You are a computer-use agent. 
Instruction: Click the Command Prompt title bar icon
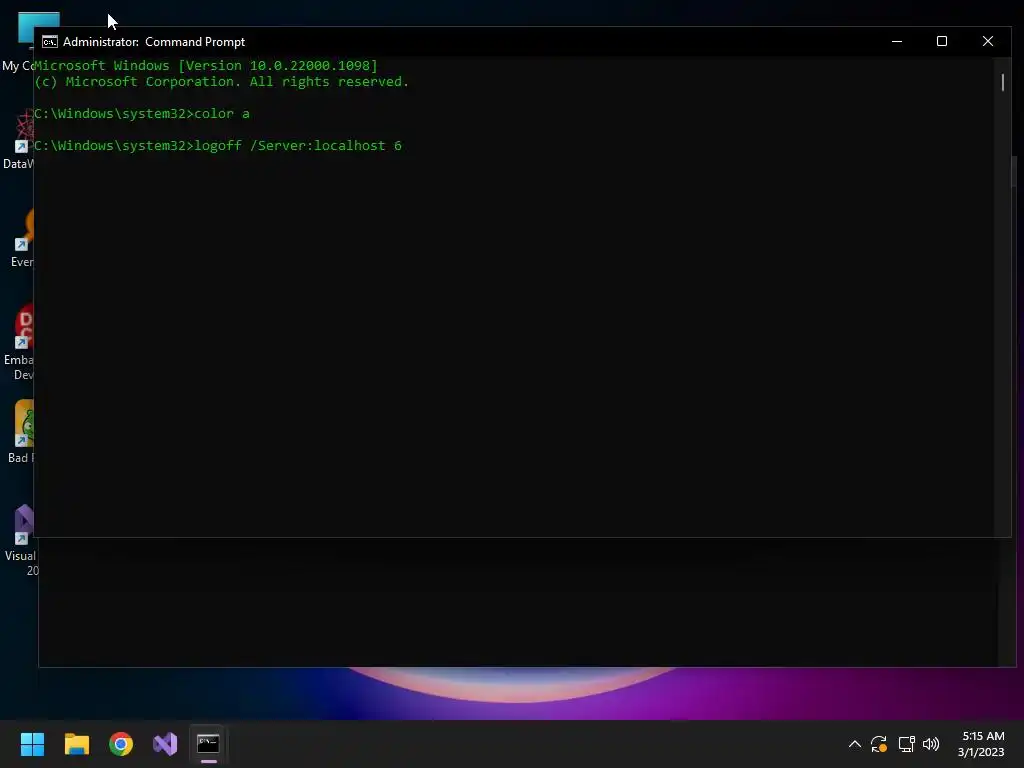tap(50, 42)
